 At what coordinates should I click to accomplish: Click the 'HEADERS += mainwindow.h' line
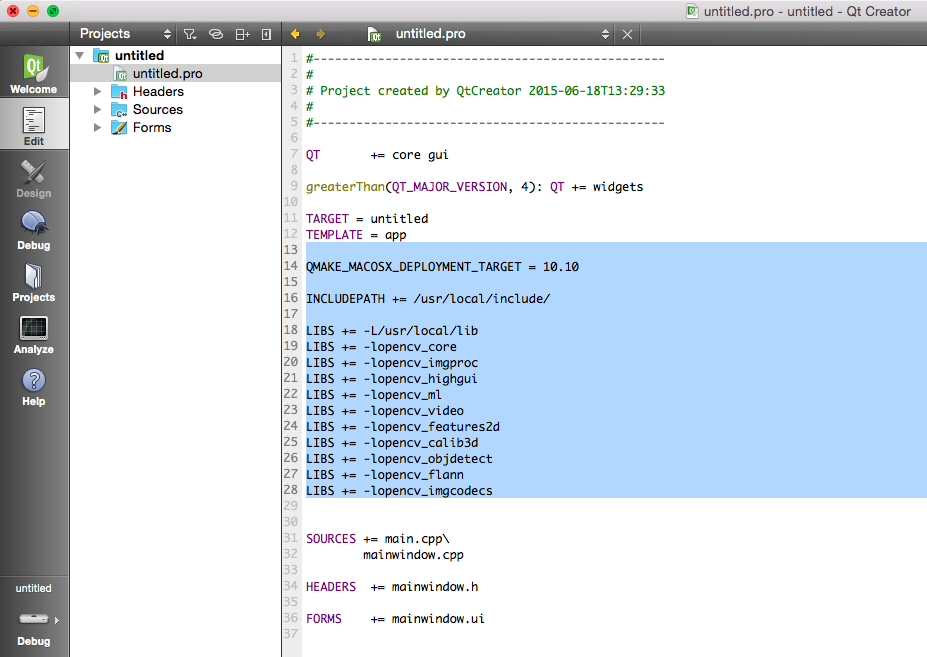pos(392,587)
